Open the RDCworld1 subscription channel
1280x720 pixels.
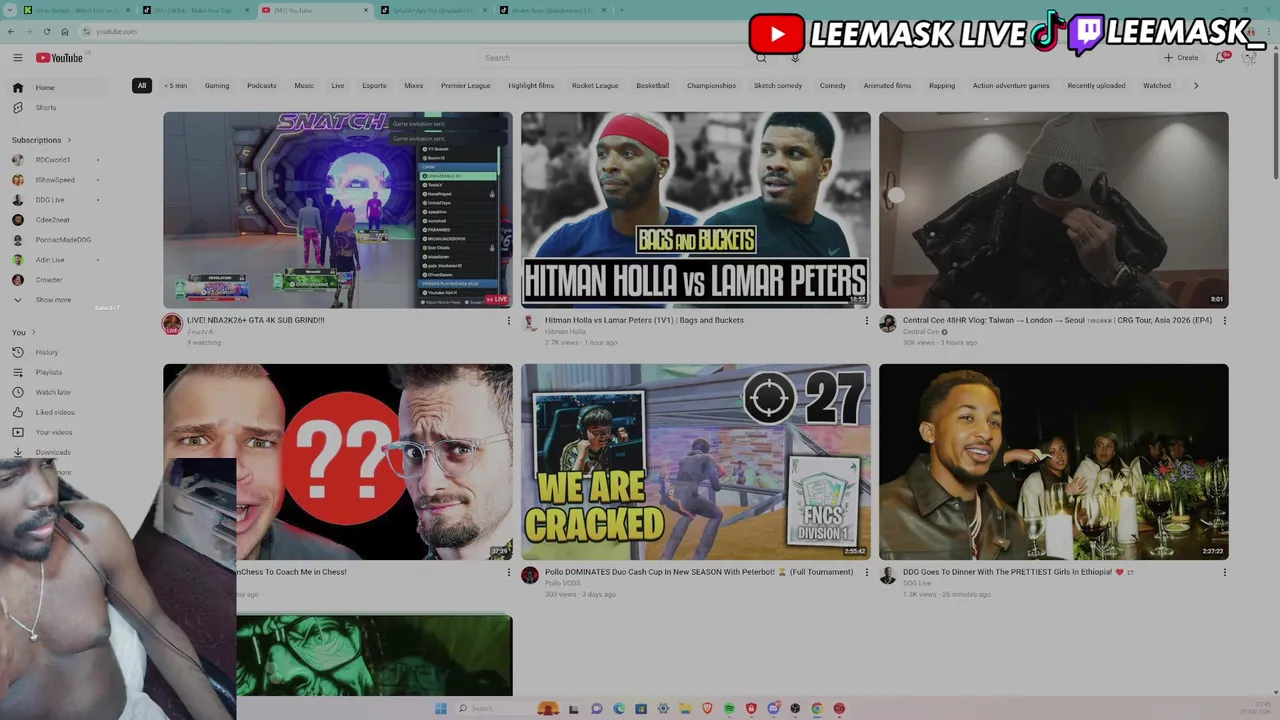[52, 160]
